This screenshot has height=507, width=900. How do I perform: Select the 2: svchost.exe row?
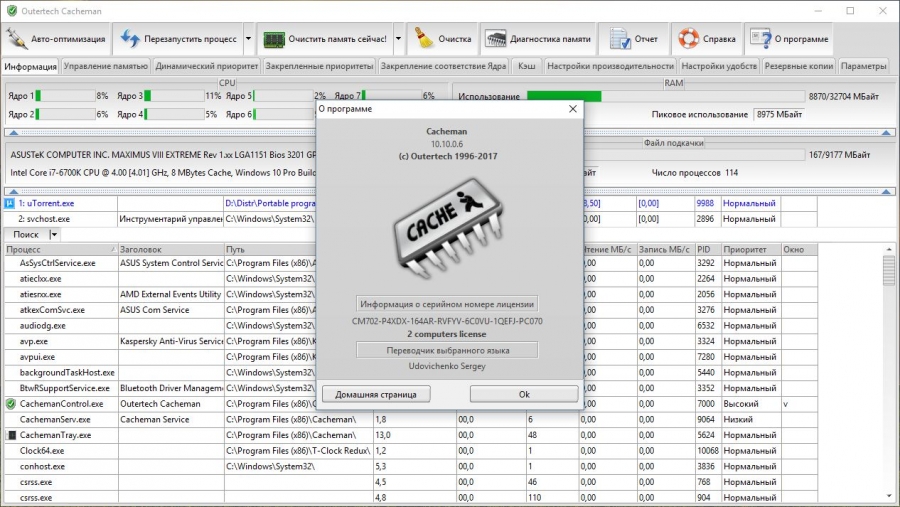click(411, 219)
